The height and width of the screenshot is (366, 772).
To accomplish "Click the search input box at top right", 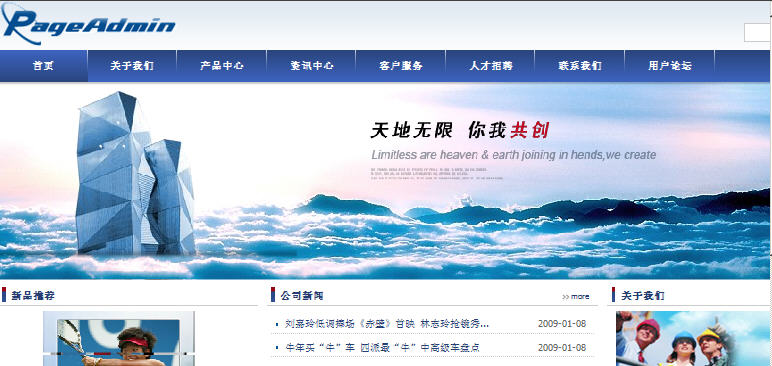I will pyautogui.click(x=758, y=33).
